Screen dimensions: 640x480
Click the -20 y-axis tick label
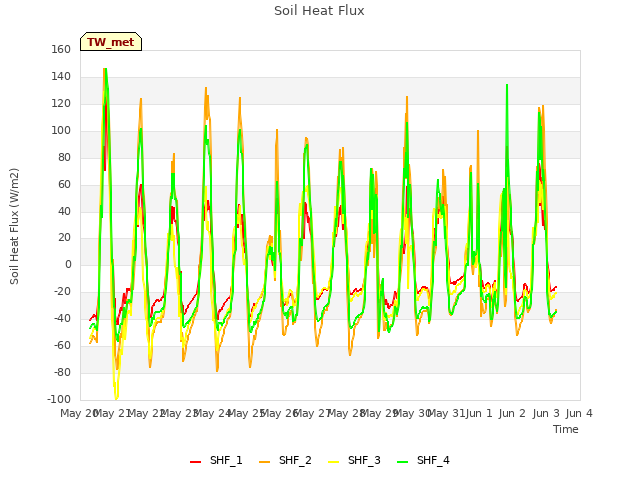pyautogui.click(x=62, y=291)
